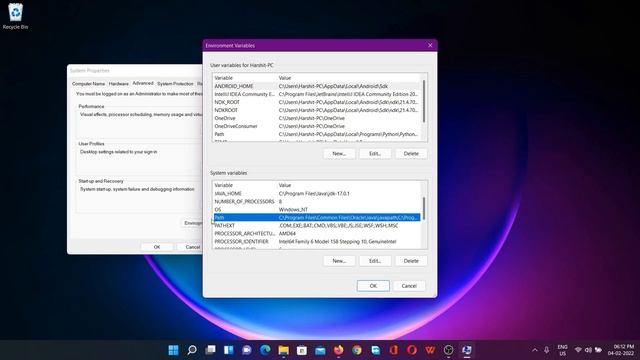Open OBS Studio from the taskbar

click(x=449, y=350)
